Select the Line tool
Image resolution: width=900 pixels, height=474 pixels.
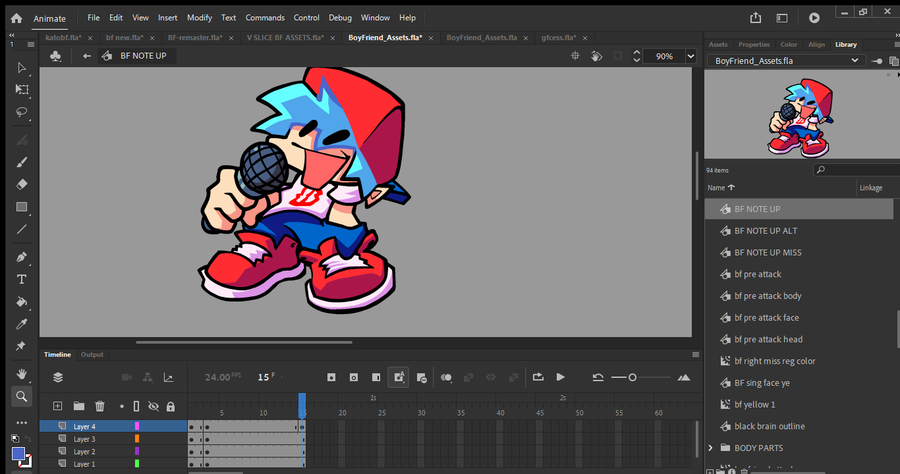[21, 230]
